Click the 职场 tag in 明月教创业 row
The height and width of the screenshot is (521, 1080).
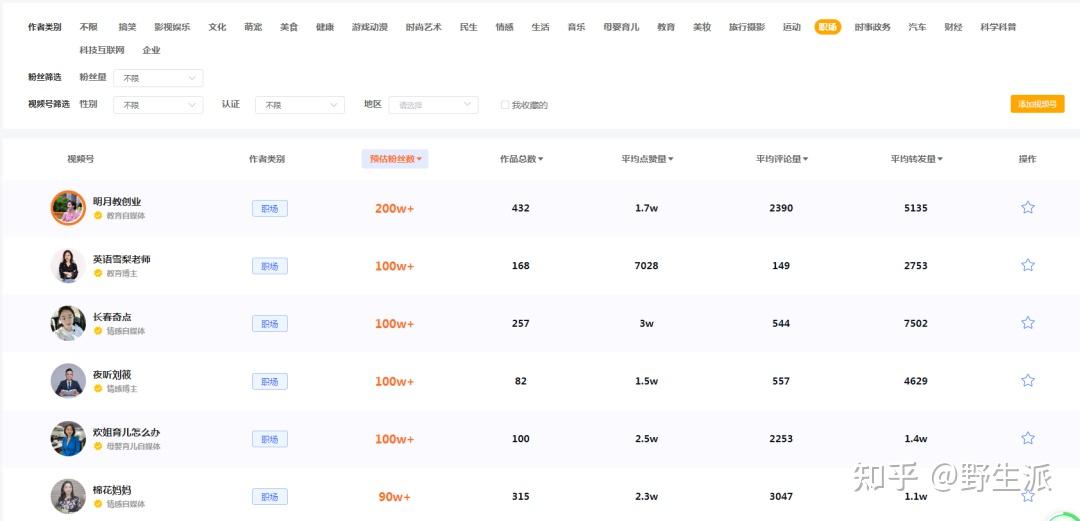tap(269, 208)
